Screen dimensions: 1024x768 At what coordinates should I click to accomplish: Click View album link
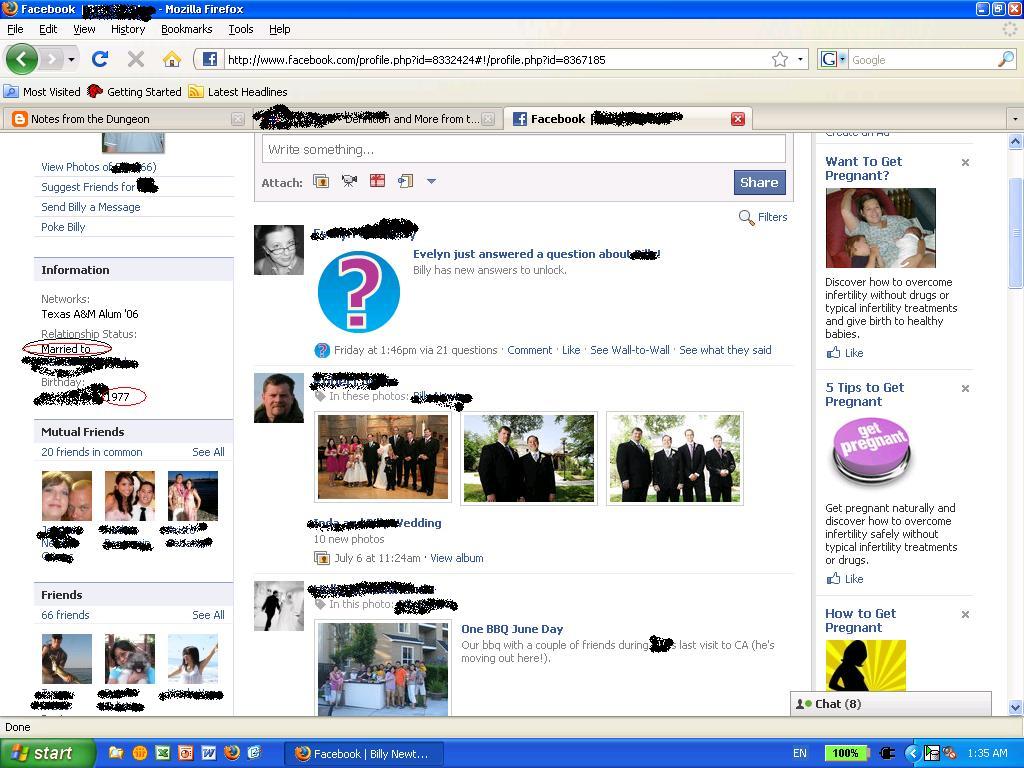(456, 558)
